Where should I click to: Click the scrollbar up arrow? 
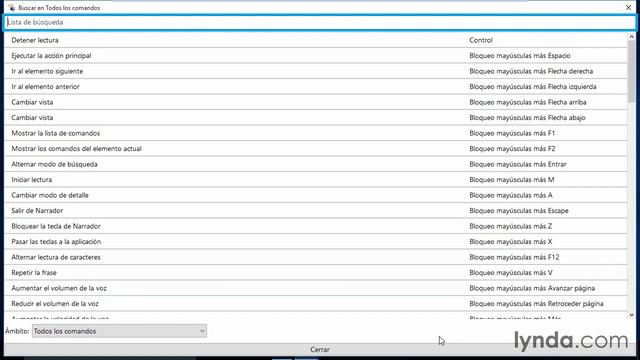(631, 37)
